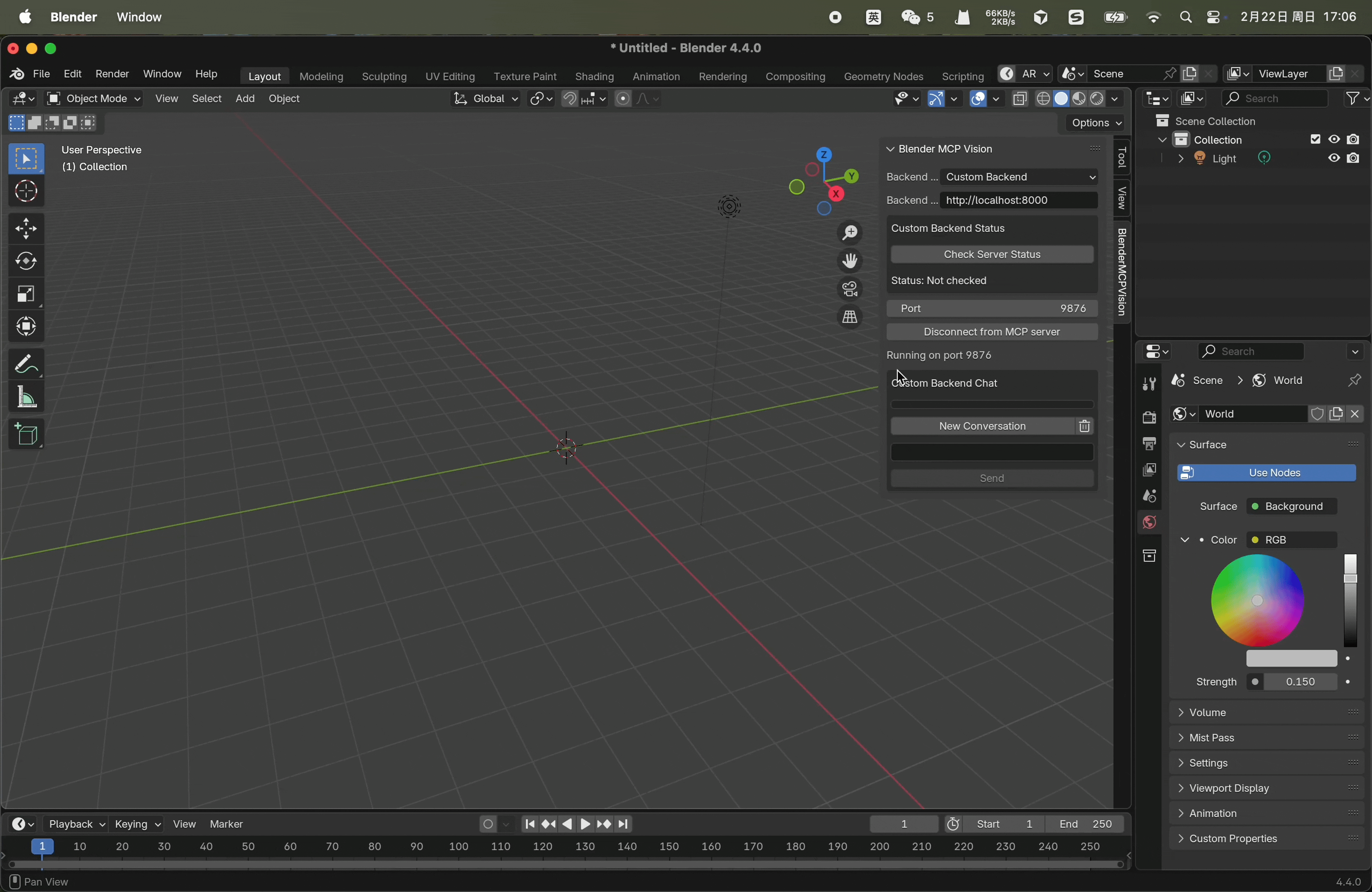Select the Measure tool
This screenshot has height=892, width=1372.
coord(25,397)
